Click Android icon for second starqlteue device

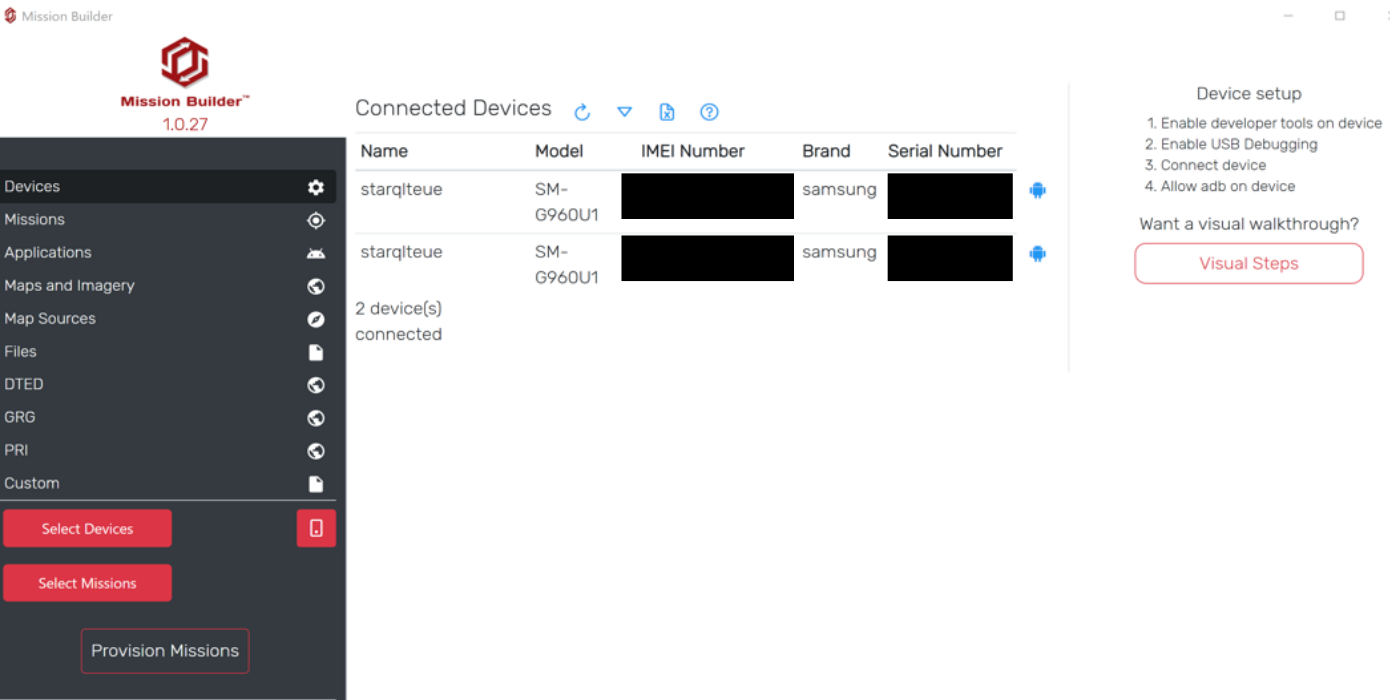(x=1037, y=254)
